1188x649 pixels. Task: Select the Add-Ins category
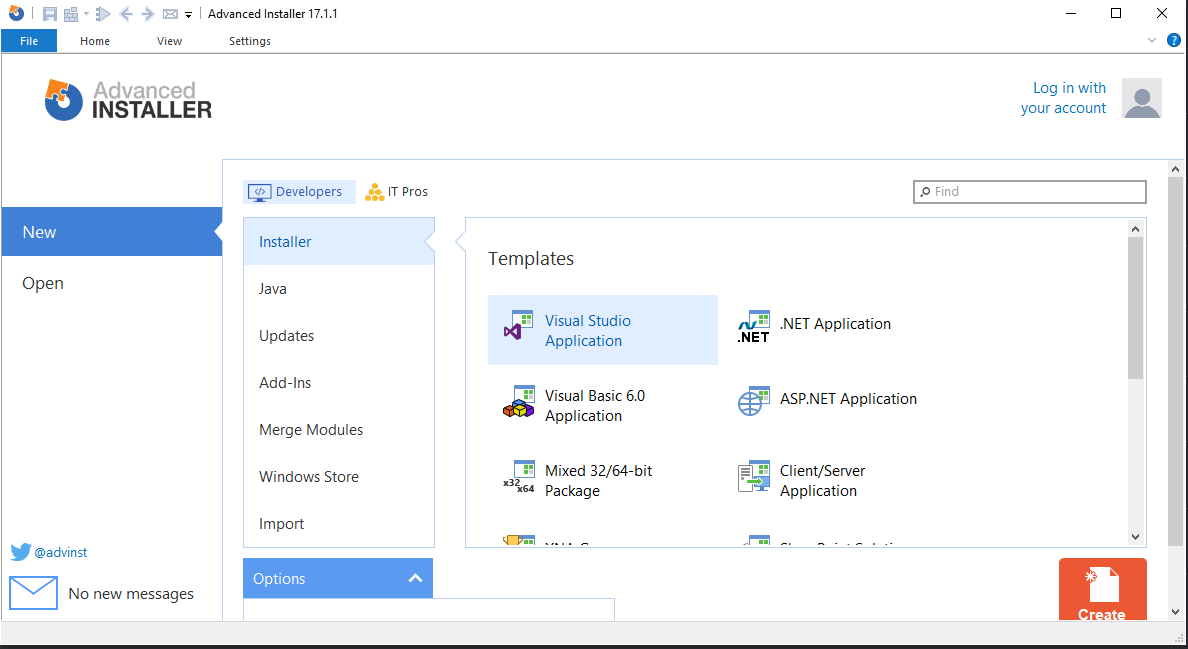tap(339, 382)
